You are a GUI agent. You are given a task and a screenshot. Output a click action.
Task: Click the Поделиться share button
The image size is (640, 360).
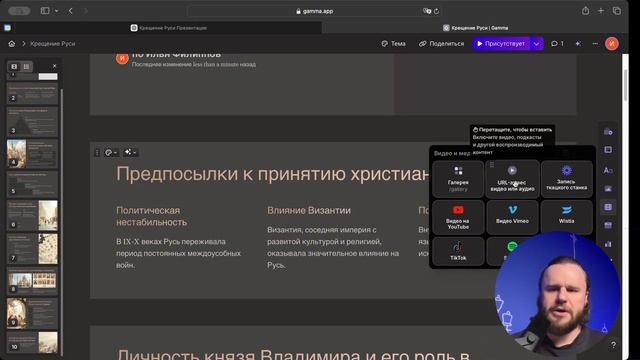(x=442, y=44)
